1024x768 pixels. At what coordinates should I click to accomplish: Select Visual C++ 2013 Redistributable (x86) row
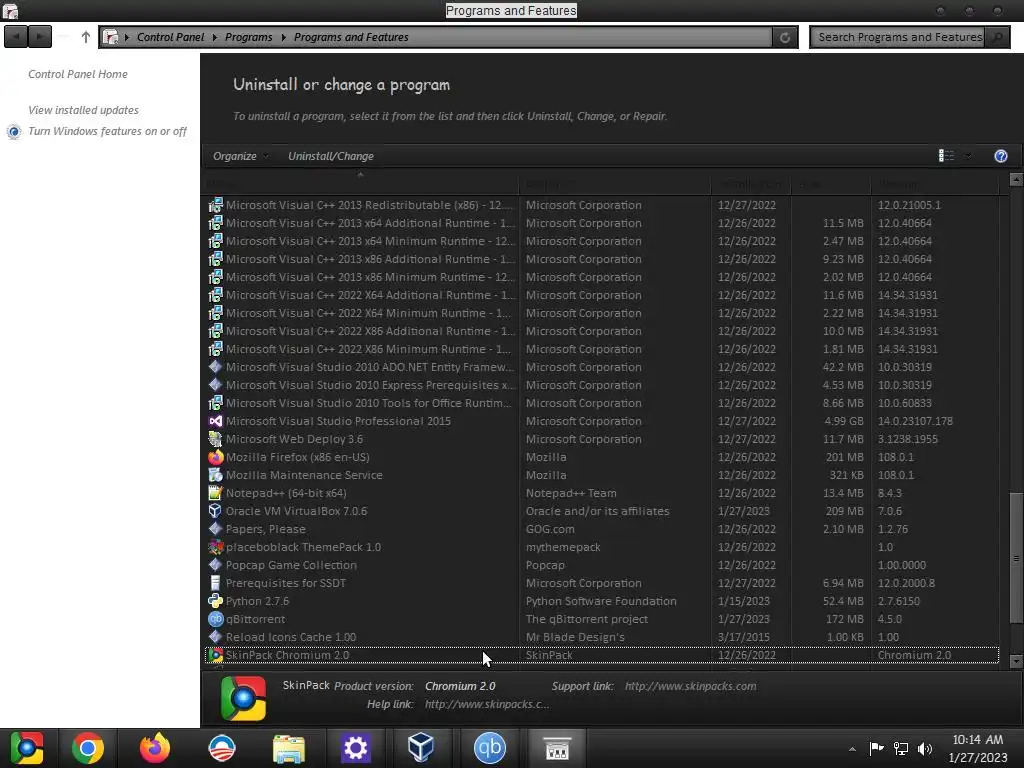(x=601, y=205)
